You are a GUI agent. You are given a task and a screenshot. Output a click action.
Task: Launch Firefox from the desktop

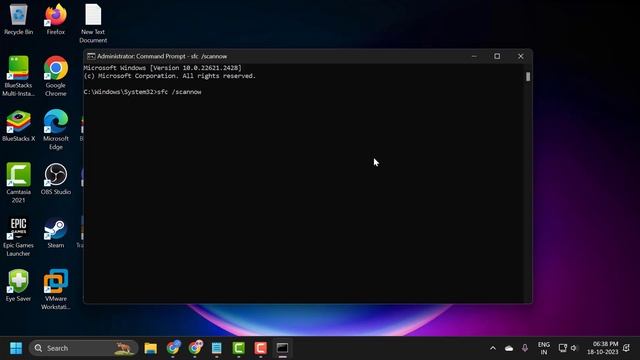pos(56,19)
